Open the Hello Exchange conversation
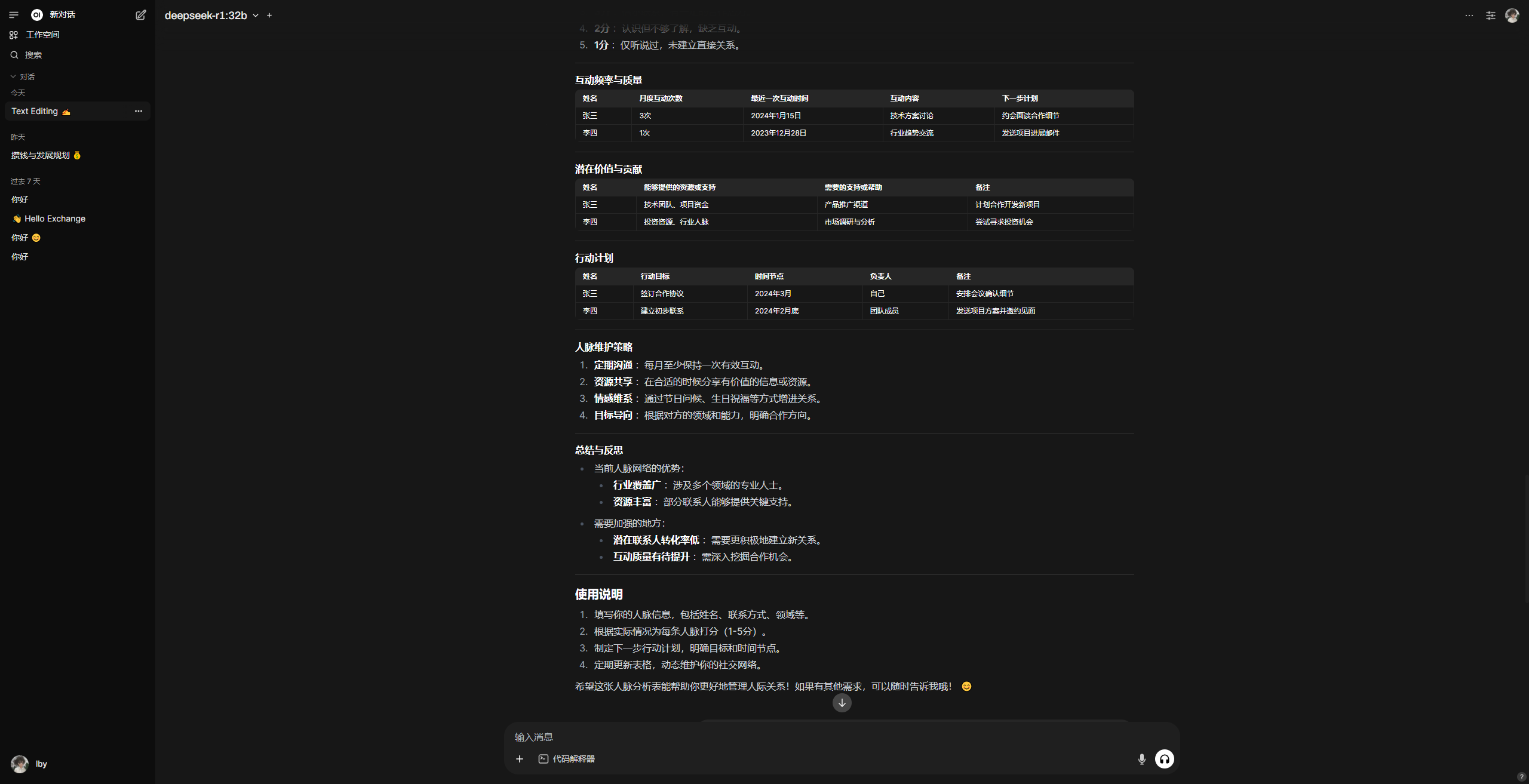 (x=55, y=219)
